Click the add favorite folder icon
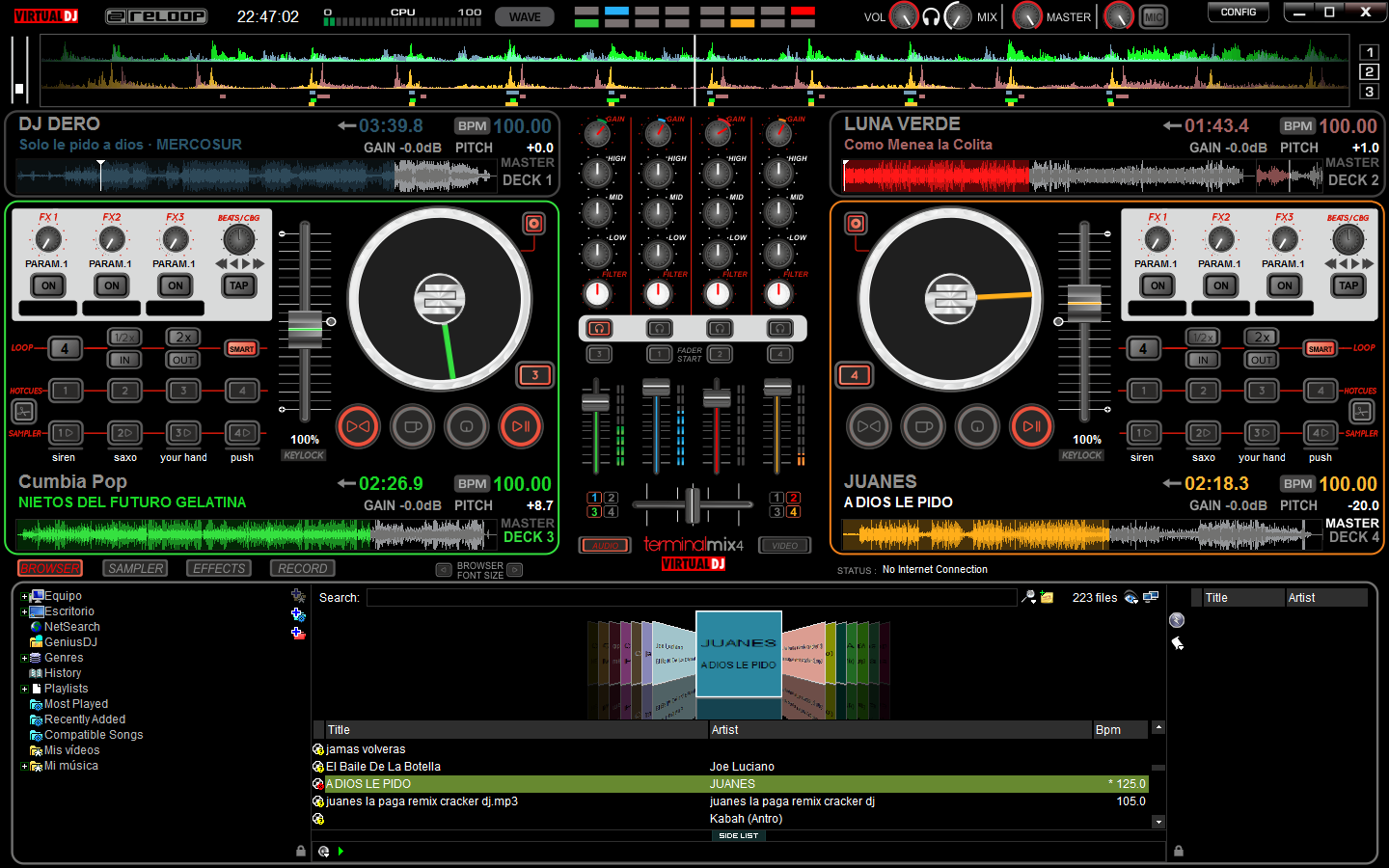The image size is (1389, 868). click(298, 596)
